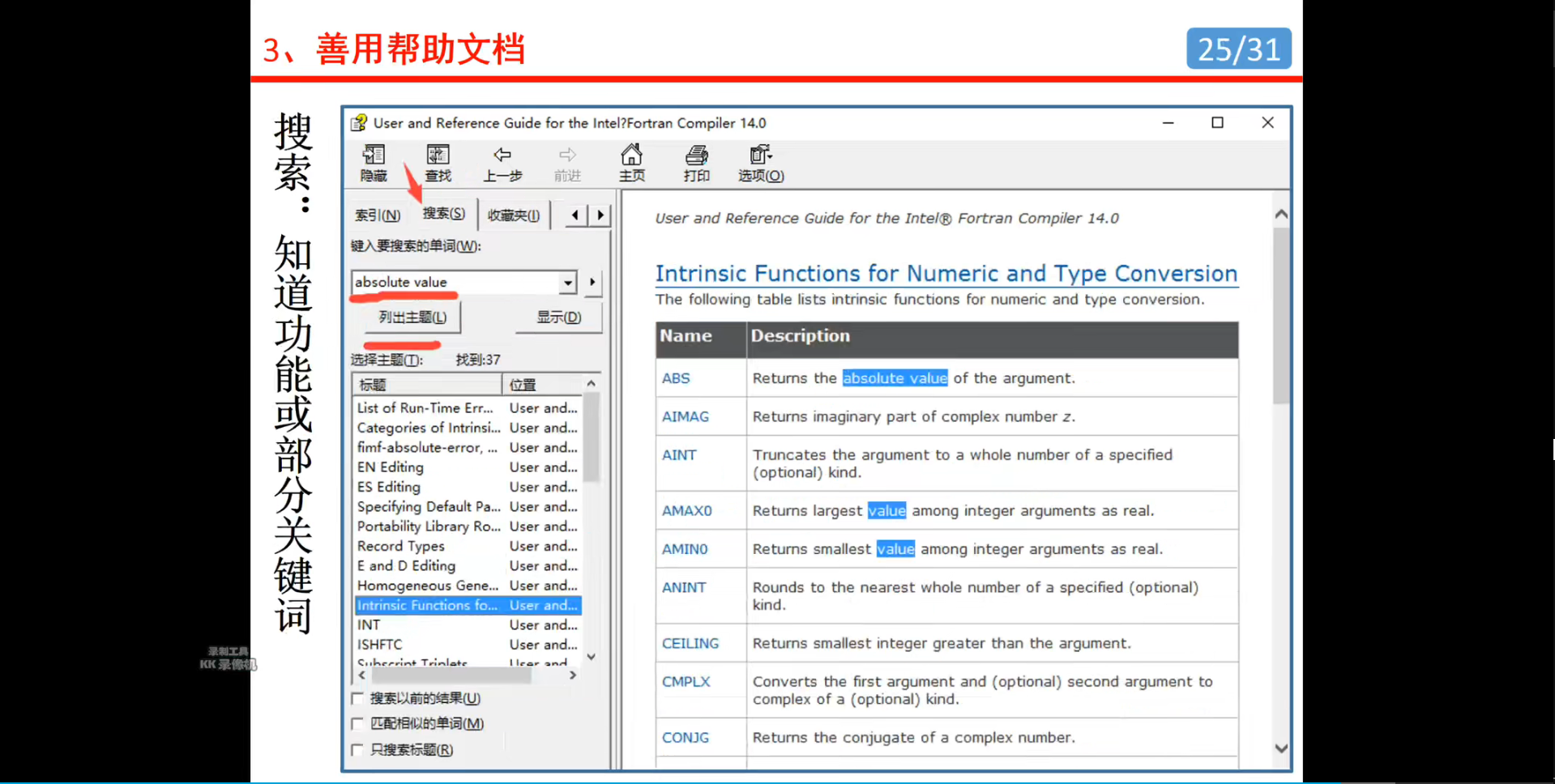
Task: Click topic list horizontal scrollbar thumb
Action: 451,675
